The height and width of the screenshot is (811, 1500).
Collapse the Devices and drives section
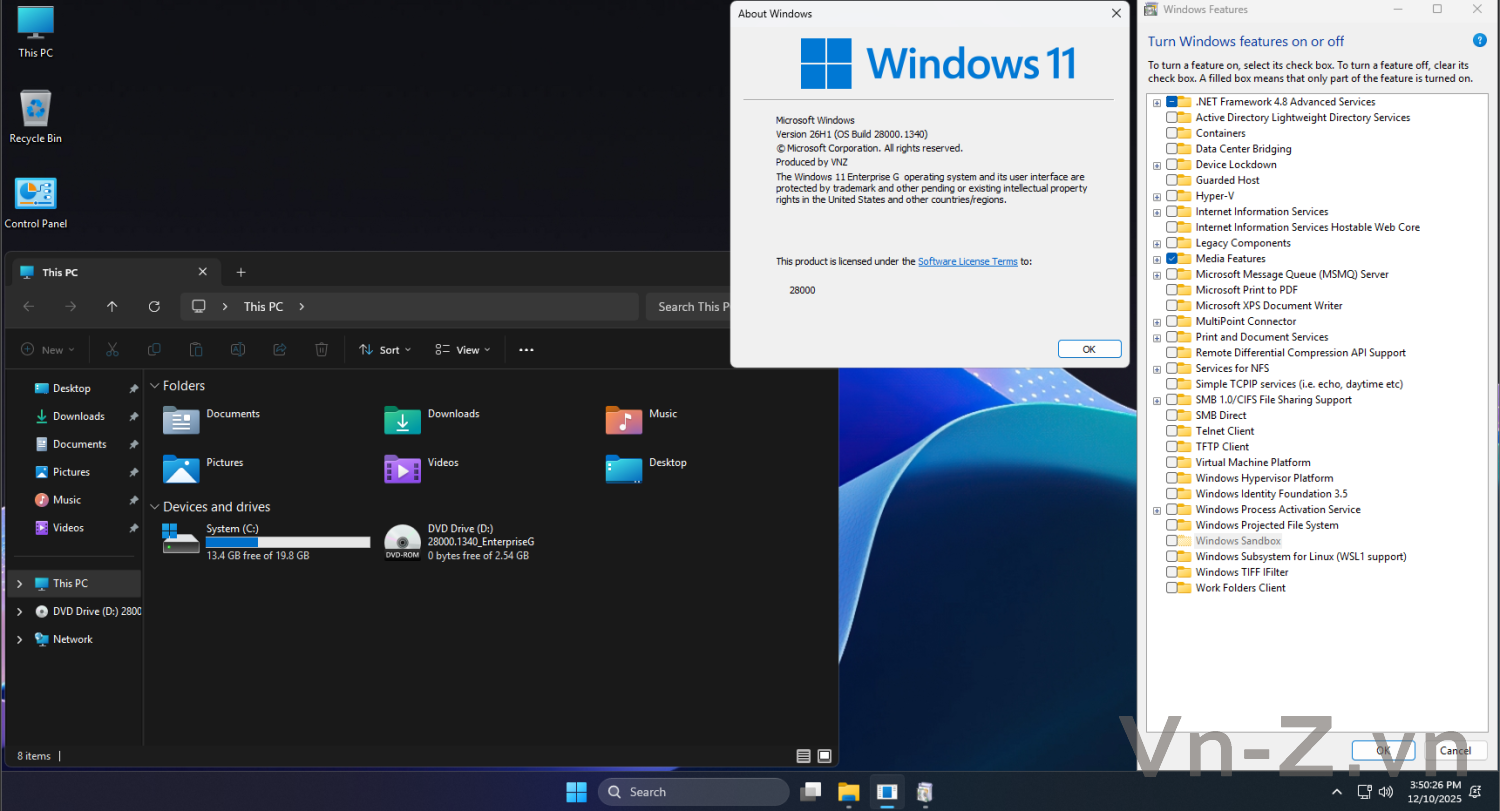pos(155,507)
